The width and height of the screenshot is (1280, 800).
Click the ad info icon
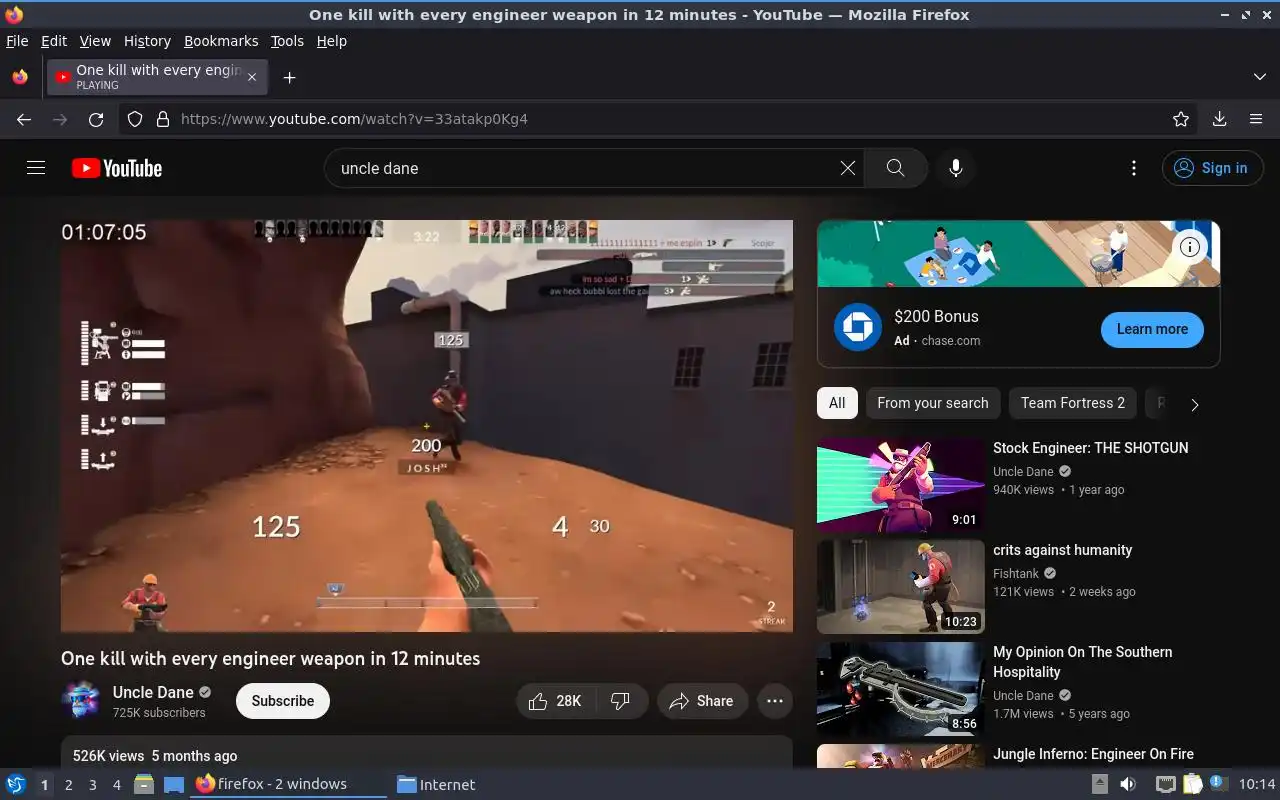point(1190,247)
